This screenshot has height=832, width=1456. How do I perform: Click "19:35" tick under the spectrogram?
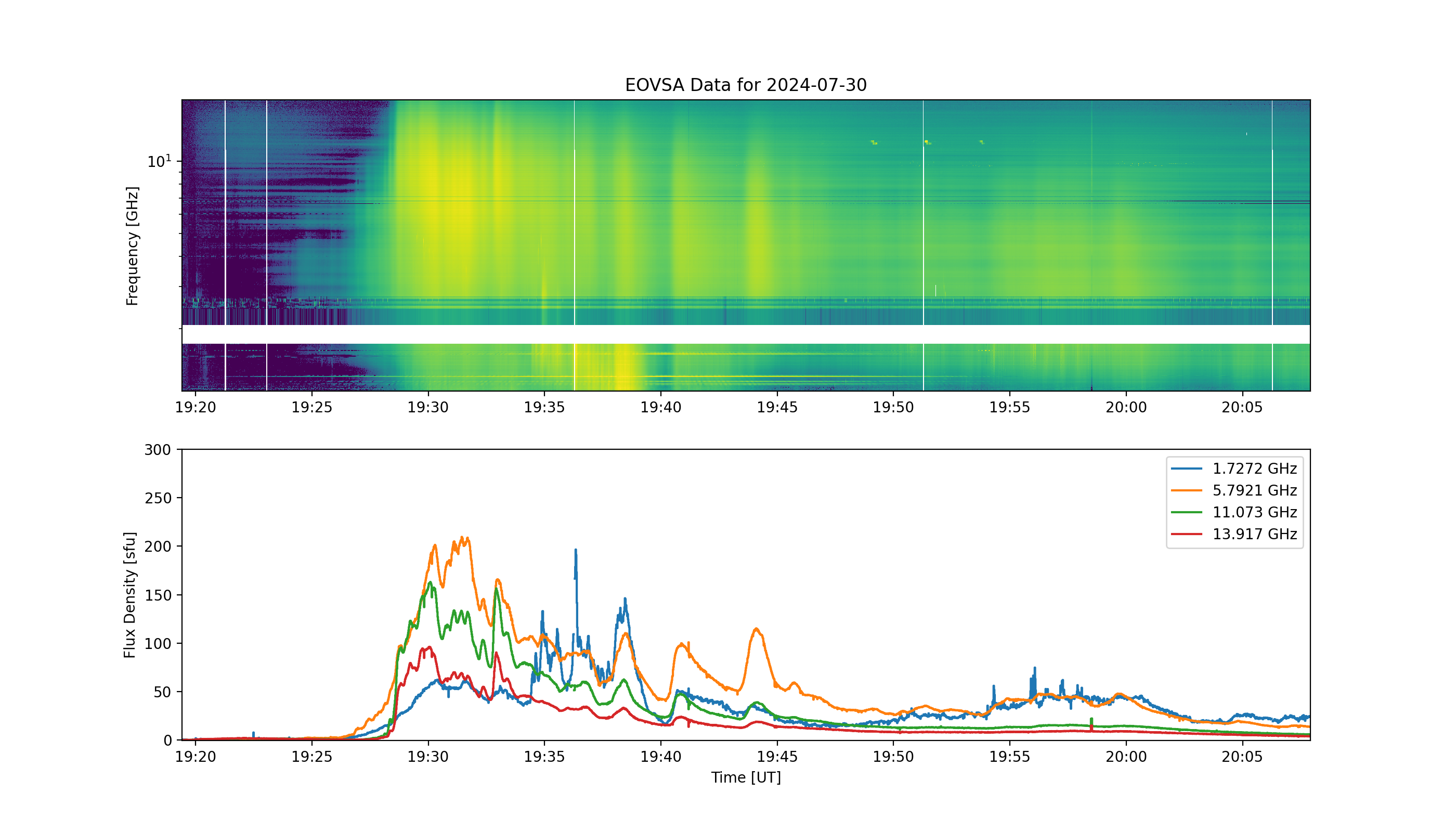544,408
